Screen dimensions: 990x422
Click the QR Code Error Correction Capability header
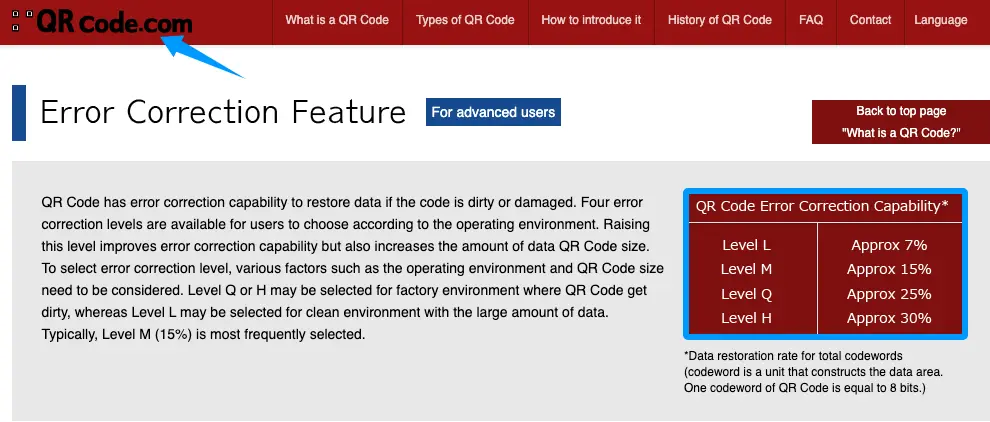click(822, 207)
